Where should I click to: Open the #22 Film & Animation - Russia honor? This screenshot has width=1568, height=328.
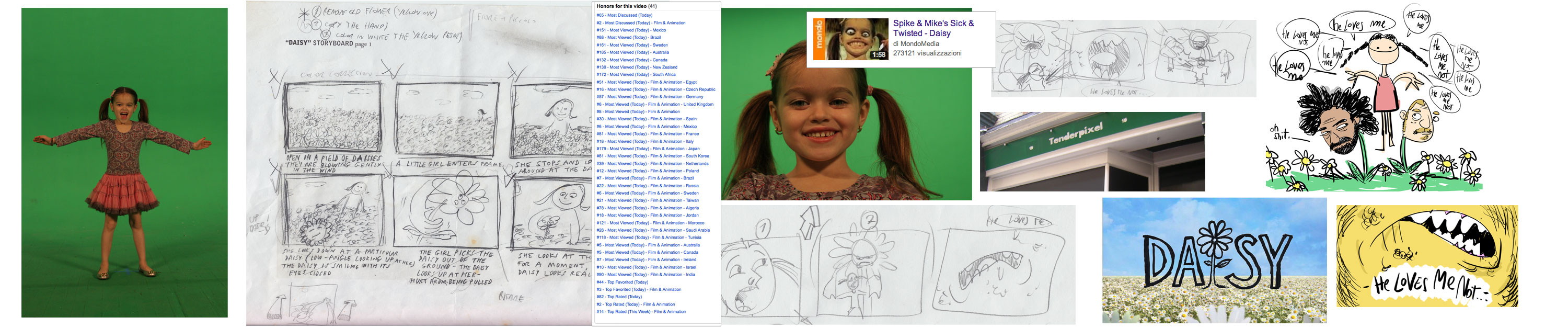tap(647, 186)
